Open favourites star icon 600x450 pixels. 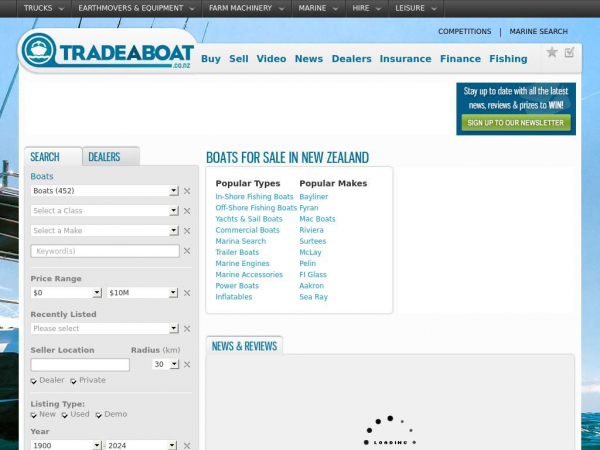click(x=552, y=52)
